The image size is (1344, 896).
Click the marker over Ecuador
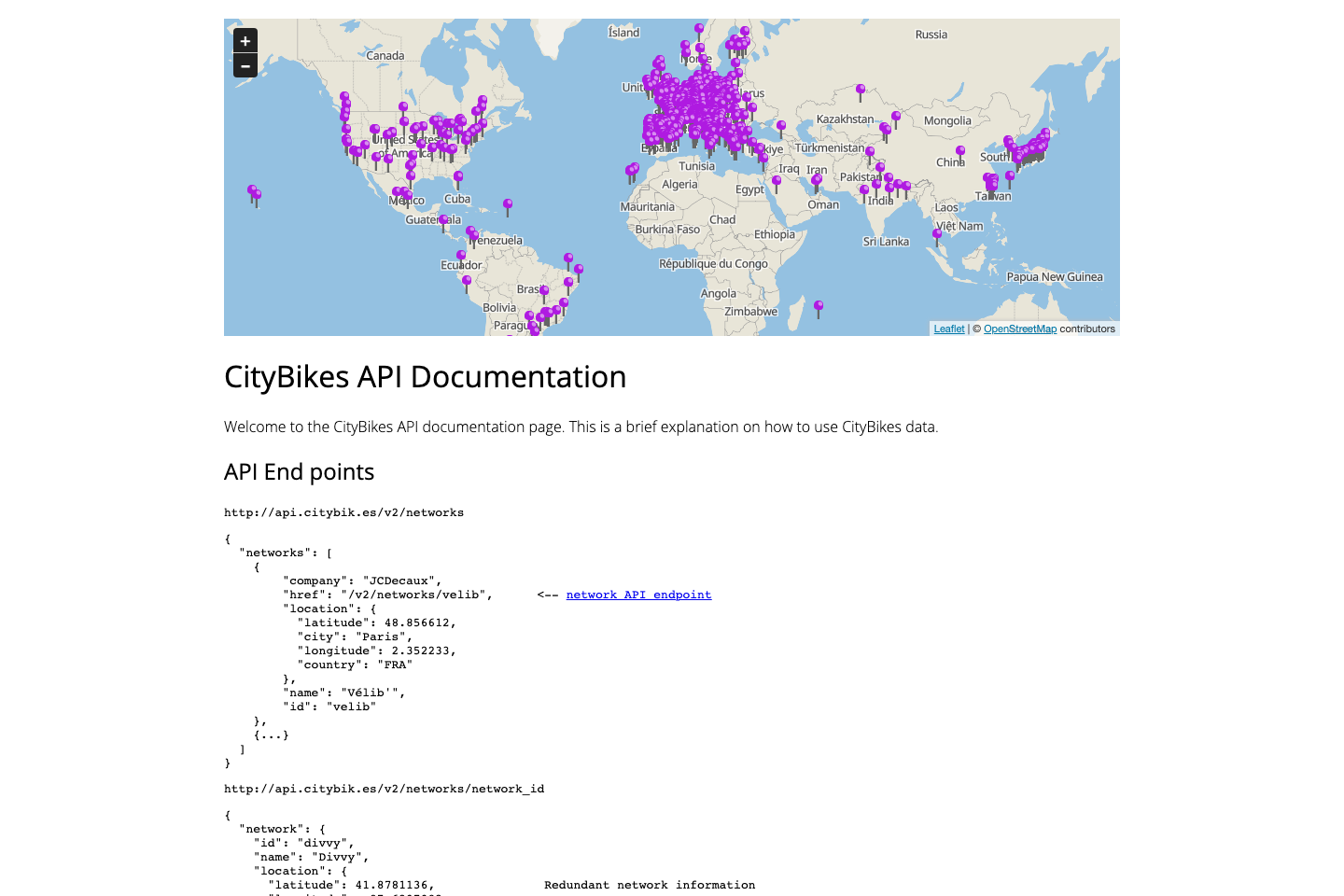[460, 254]
